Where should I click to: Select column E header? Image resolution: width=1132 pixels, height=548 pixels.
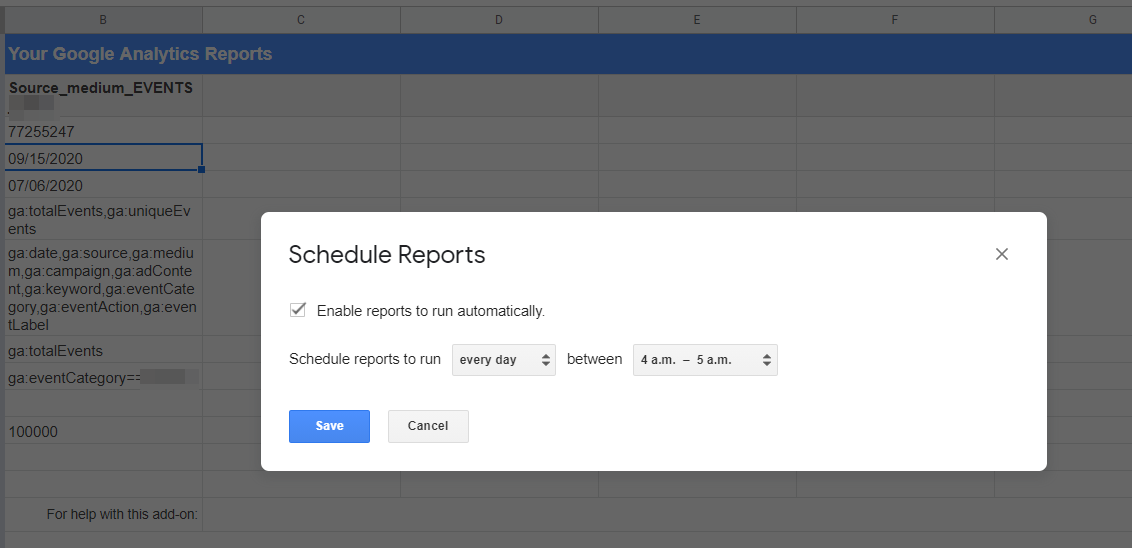(697, 20)
